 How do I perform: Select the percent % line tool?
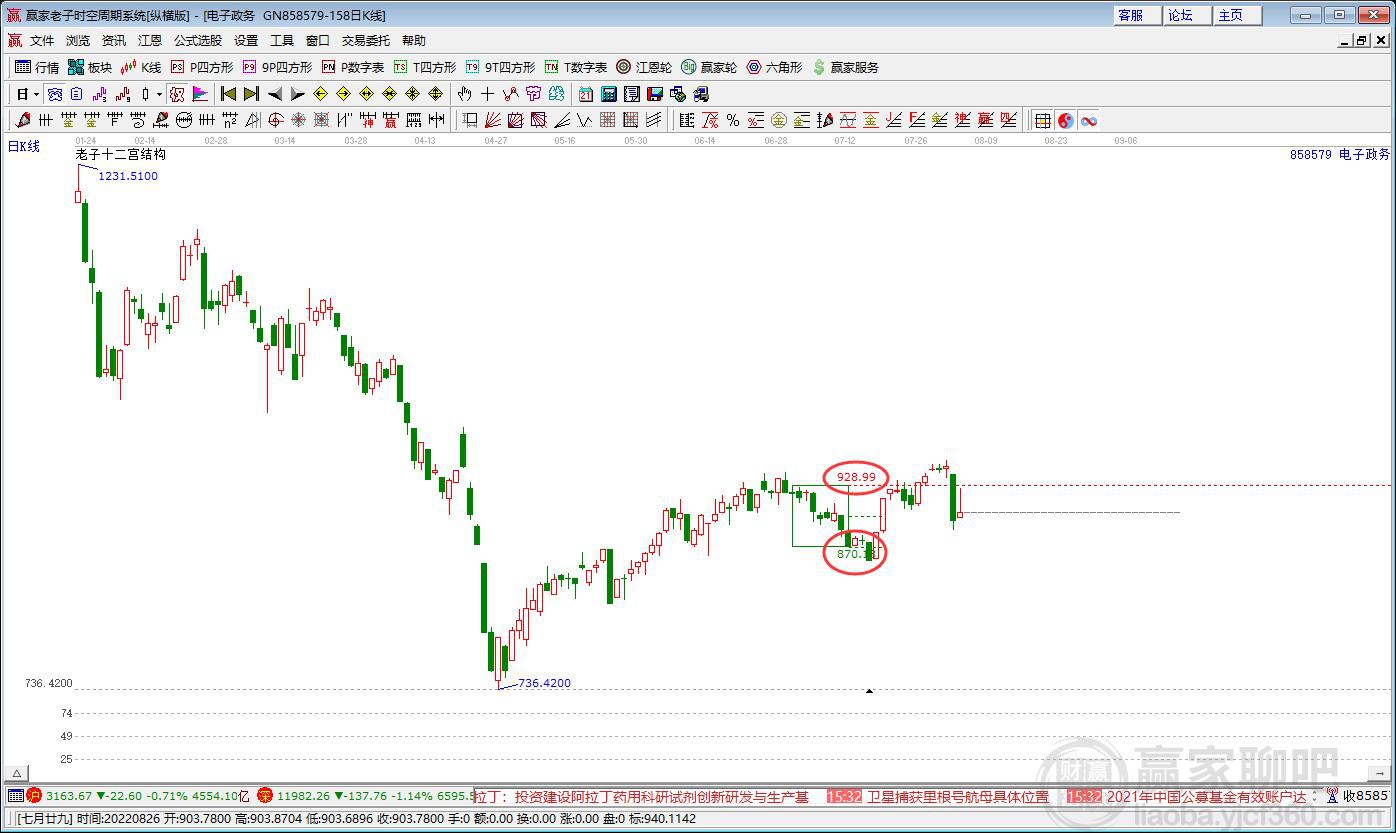(733, 120)
